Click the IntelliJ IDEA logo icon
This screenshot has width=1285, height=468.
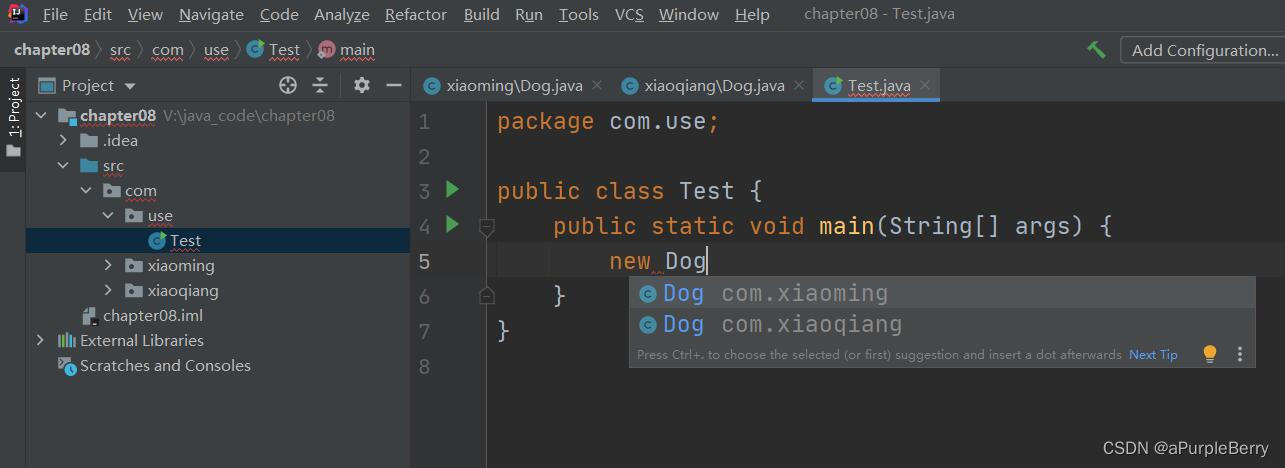18,15
